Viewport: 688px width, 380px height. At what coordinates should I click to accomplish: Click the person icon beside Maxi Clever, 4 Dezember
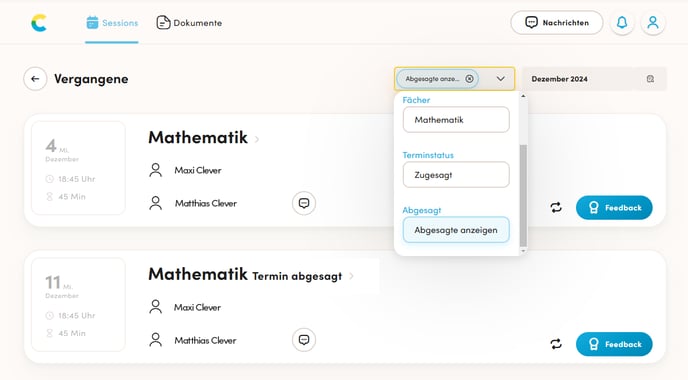155,170
